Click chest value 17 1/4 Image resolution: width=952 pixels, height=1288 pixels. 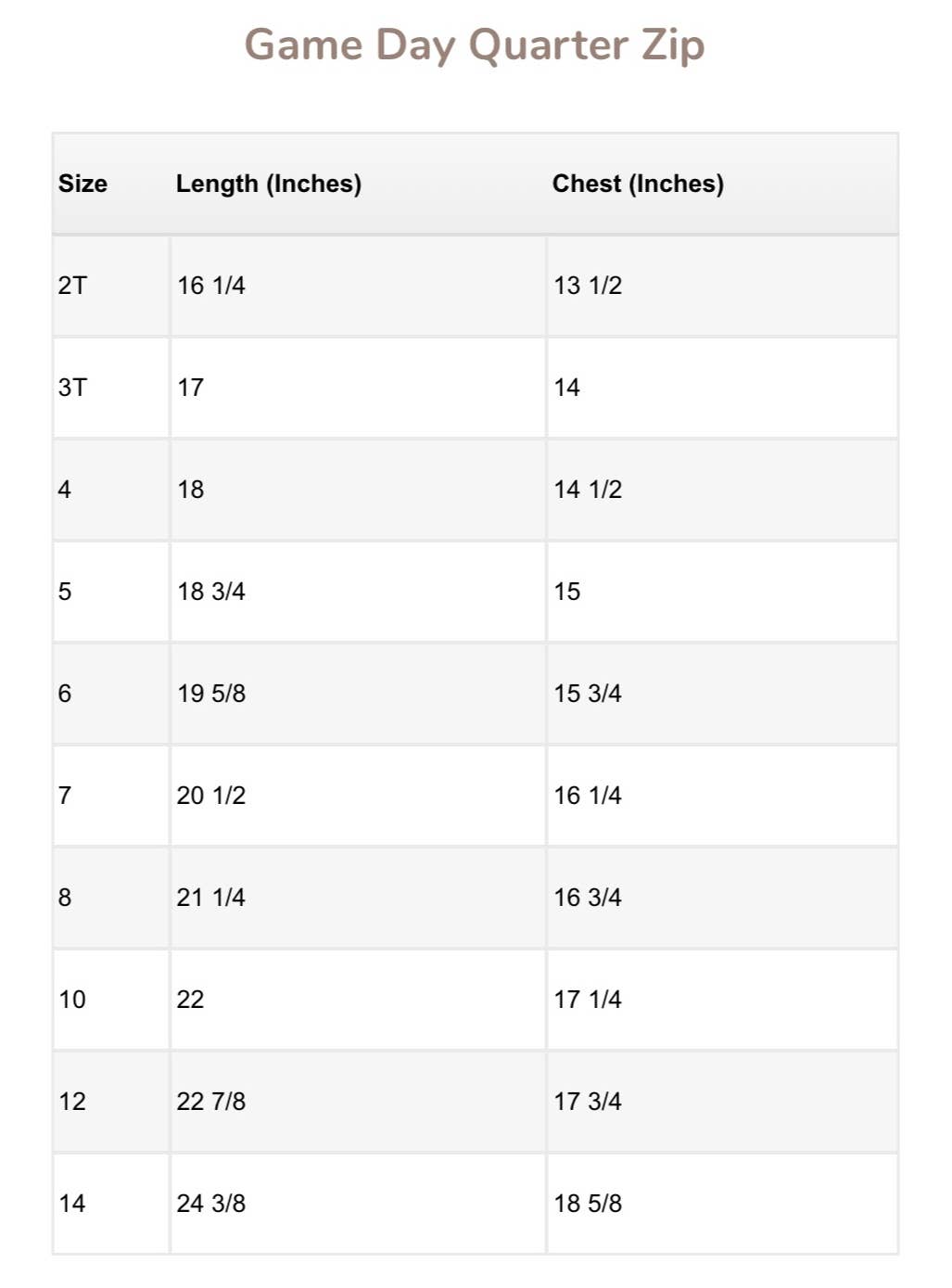pyautogui.click(x=588, y=1000)
